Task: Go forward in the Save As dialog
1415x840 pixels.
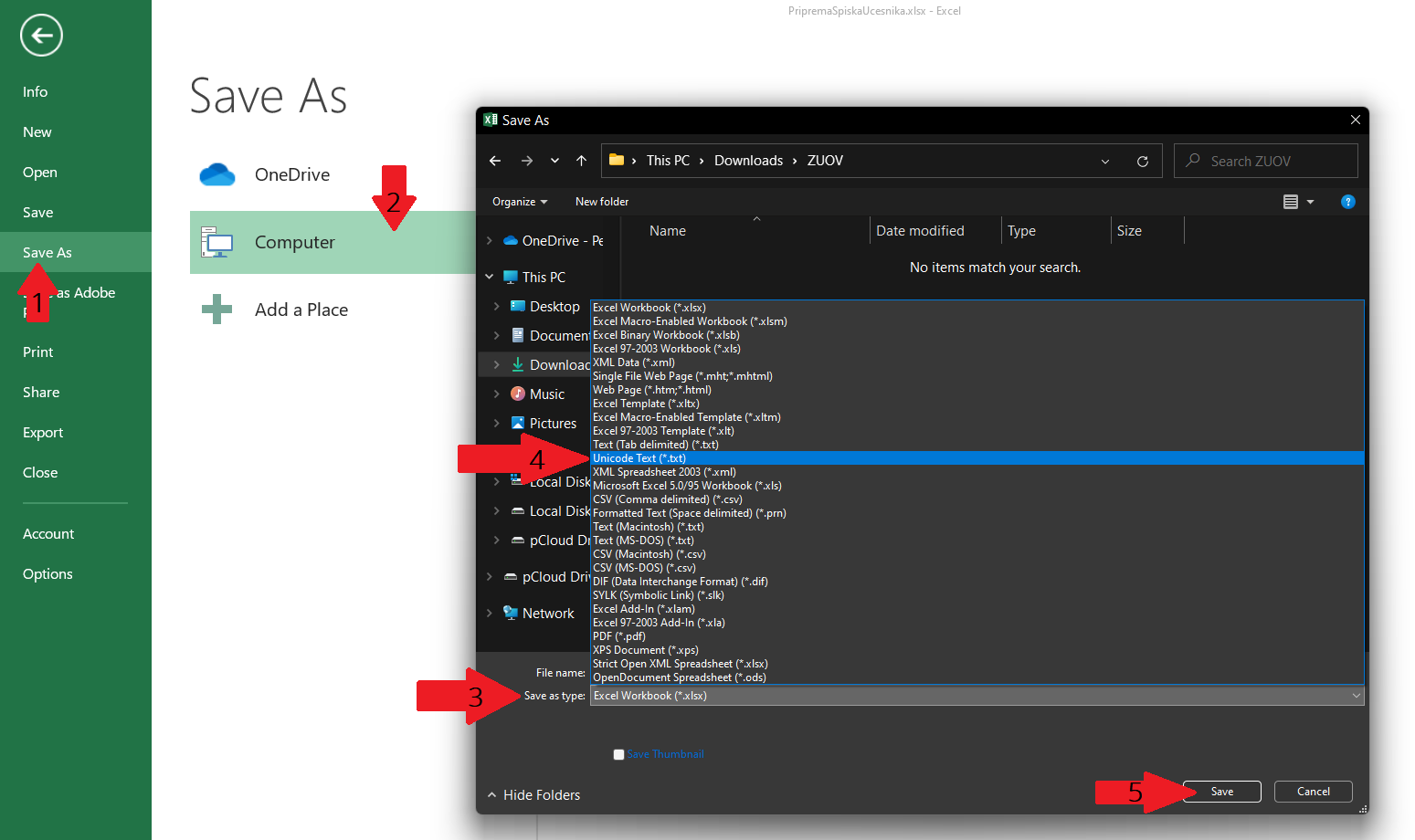Action: (x=527, y=161)
